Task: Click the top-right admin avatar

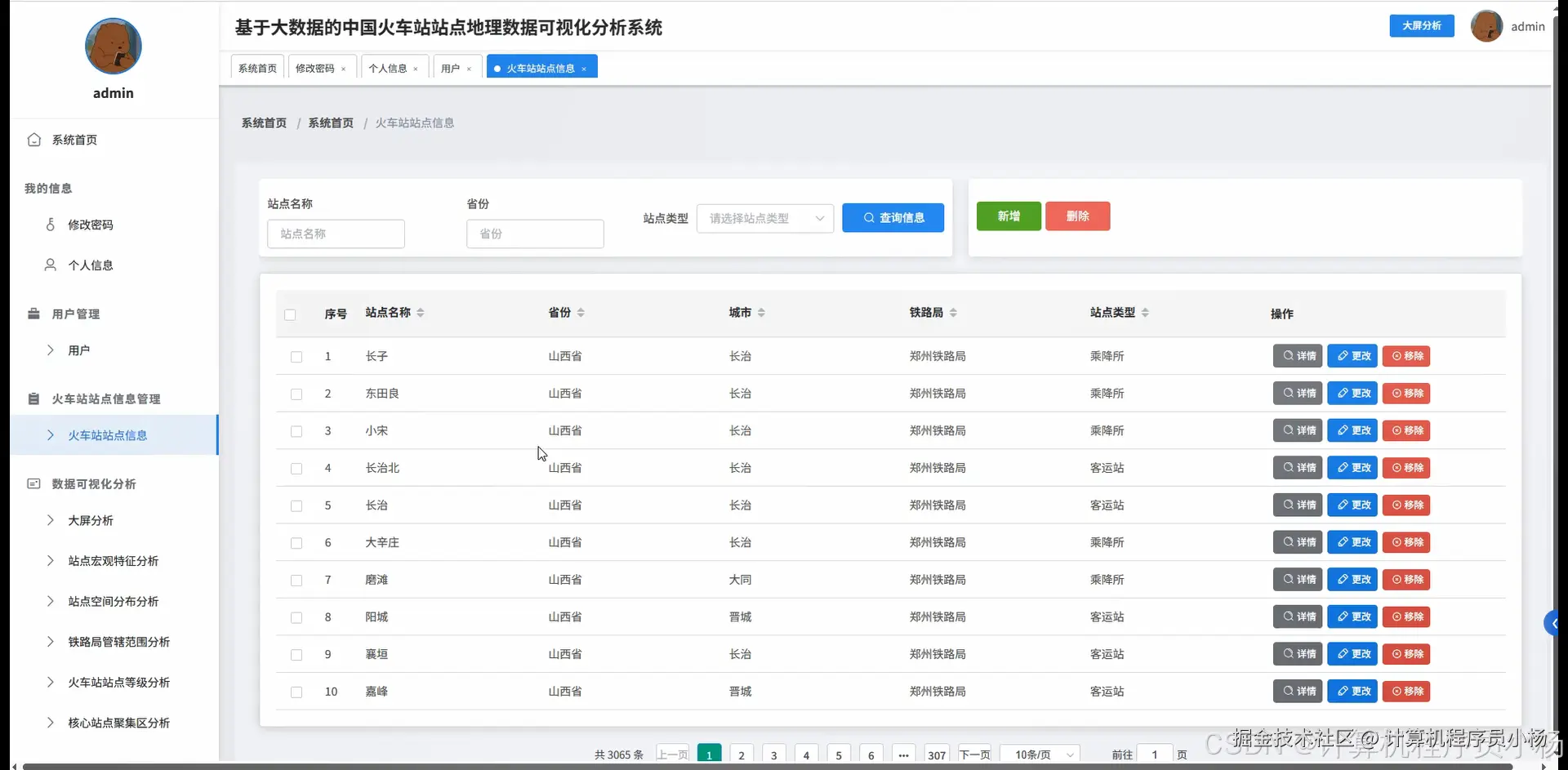Action: [1486, 26]
